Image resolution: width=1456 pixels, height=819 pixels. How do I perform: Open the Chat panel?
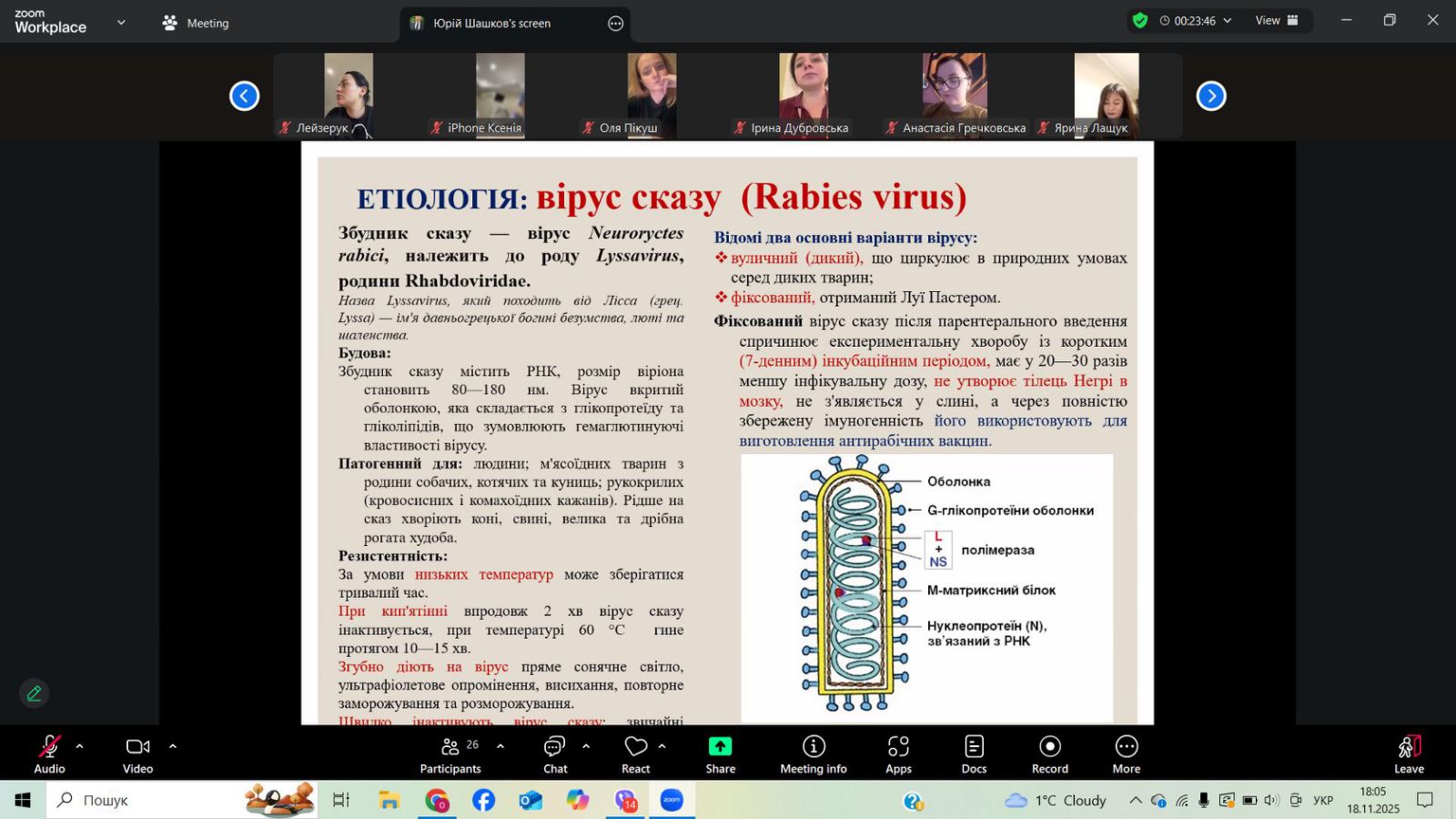coord(555,754)
